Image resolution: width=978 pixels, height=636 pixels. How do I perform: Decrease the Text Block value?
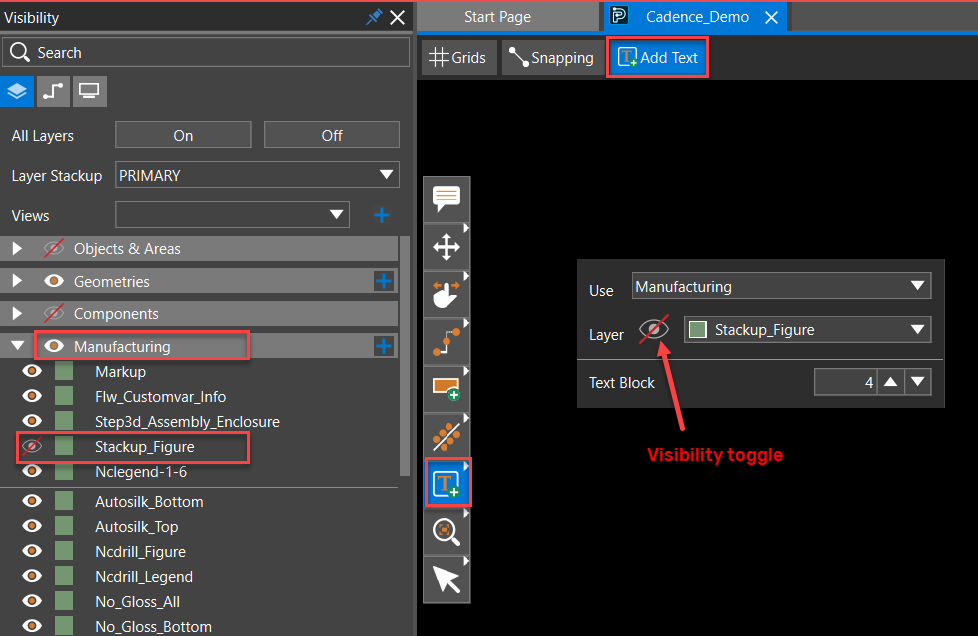pos(917,382)
